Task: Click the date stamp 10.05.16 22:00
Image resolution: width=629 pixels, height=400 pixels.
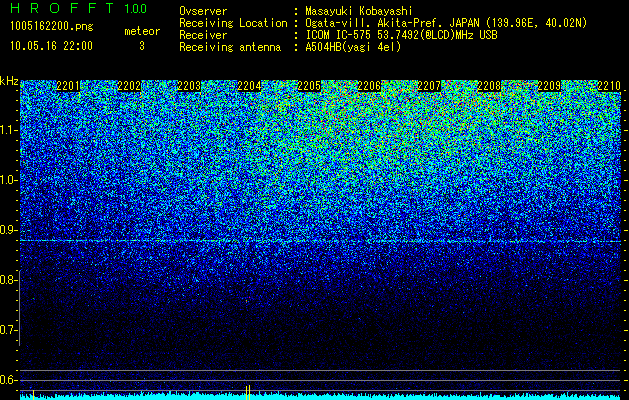Action: 51,46
